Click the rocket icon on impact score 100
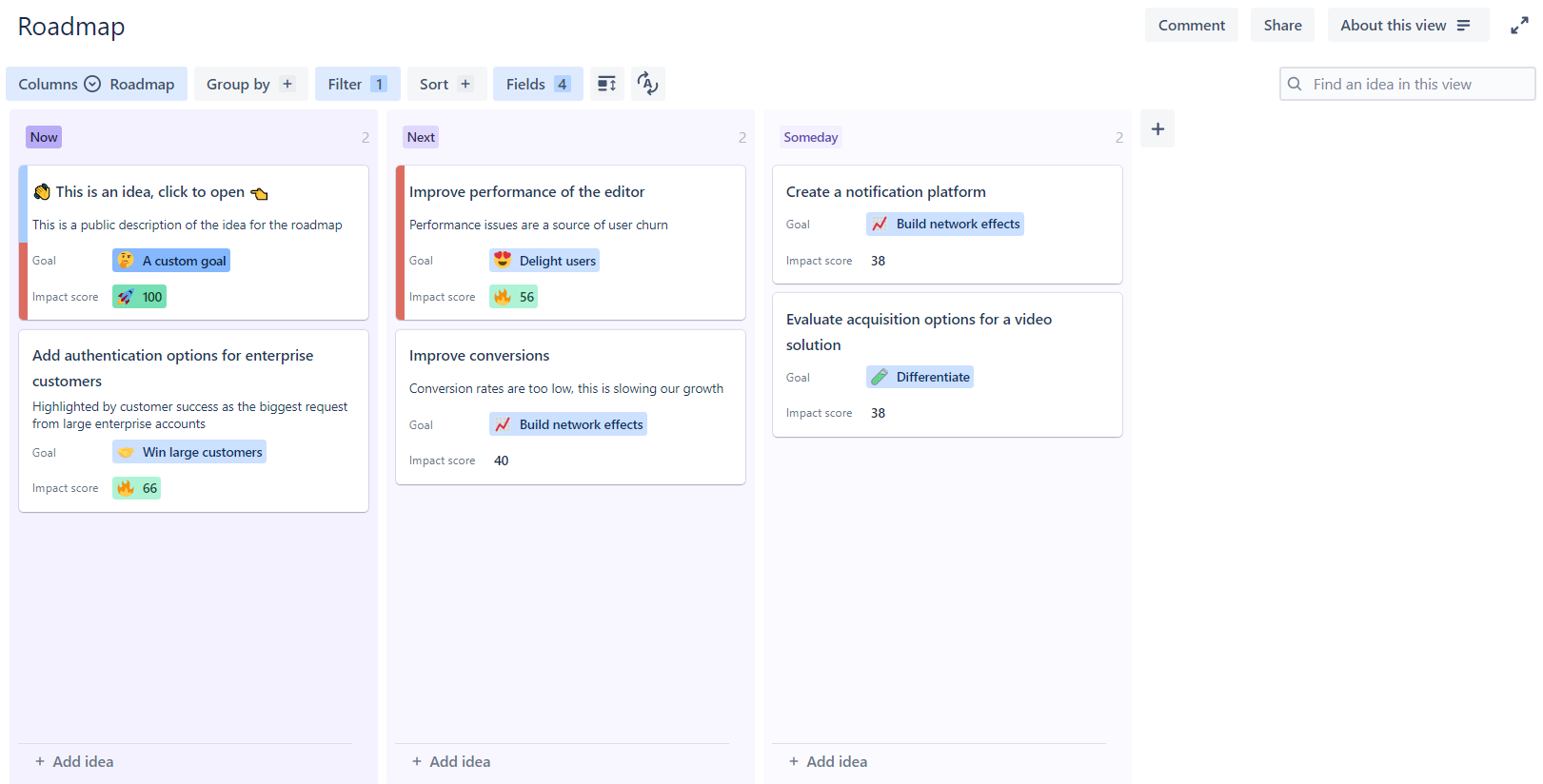Image resolution: width=1543 pixels, height=784 pixels. point(126,297)
